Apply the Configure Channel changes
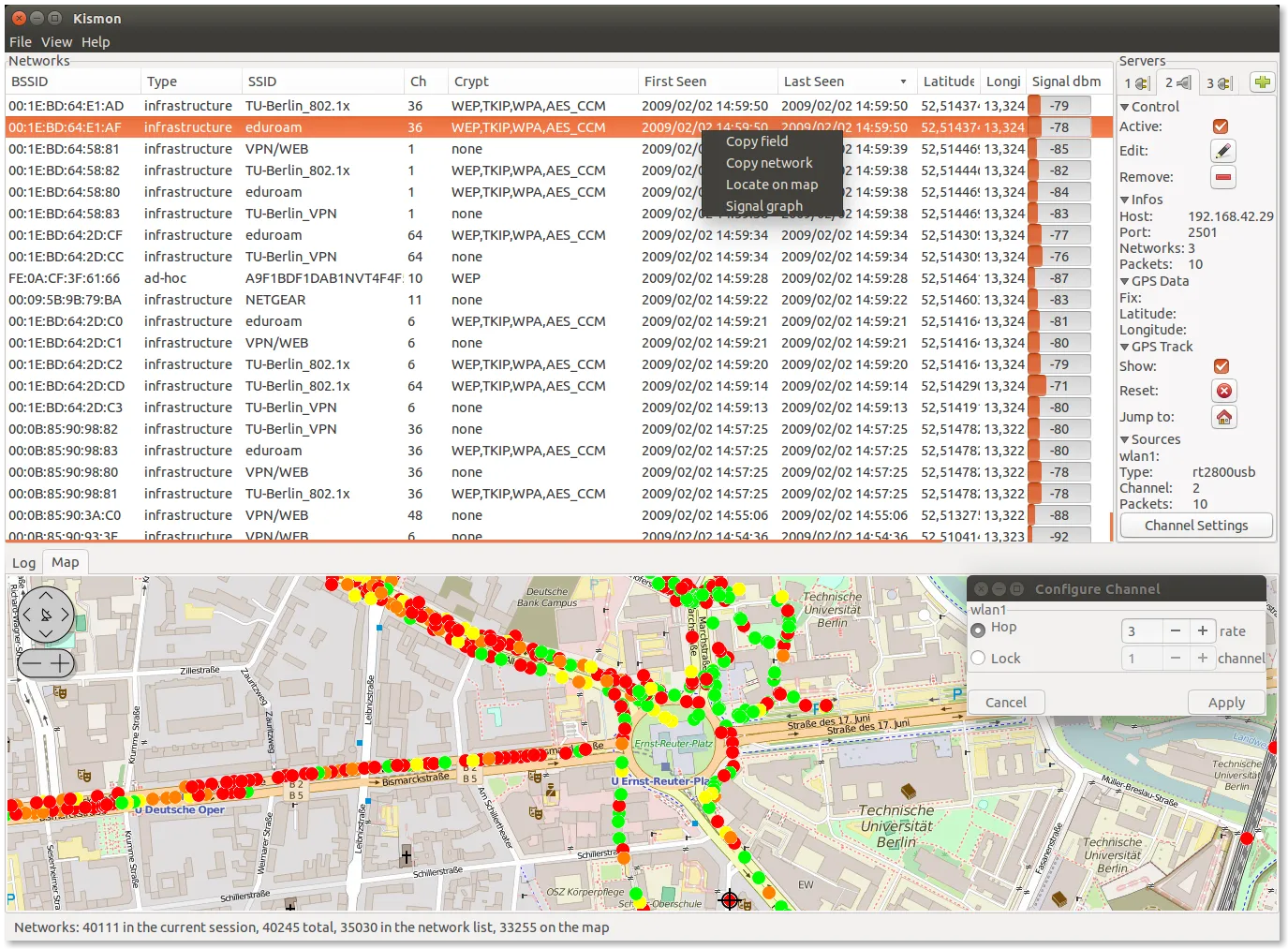Image resolution: width=1288 pixels, height=949 pixels. (1225, 702)
